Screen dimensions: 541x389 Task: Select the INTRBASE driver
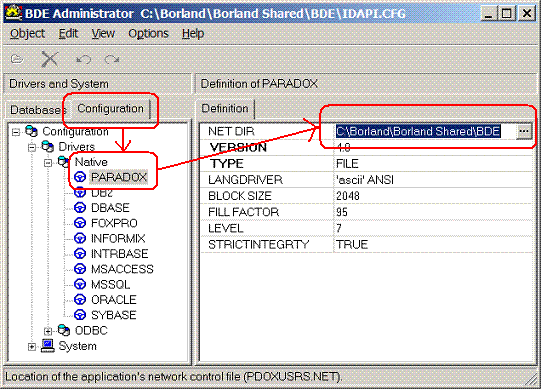pyautogui.click(x=119, y=254)
